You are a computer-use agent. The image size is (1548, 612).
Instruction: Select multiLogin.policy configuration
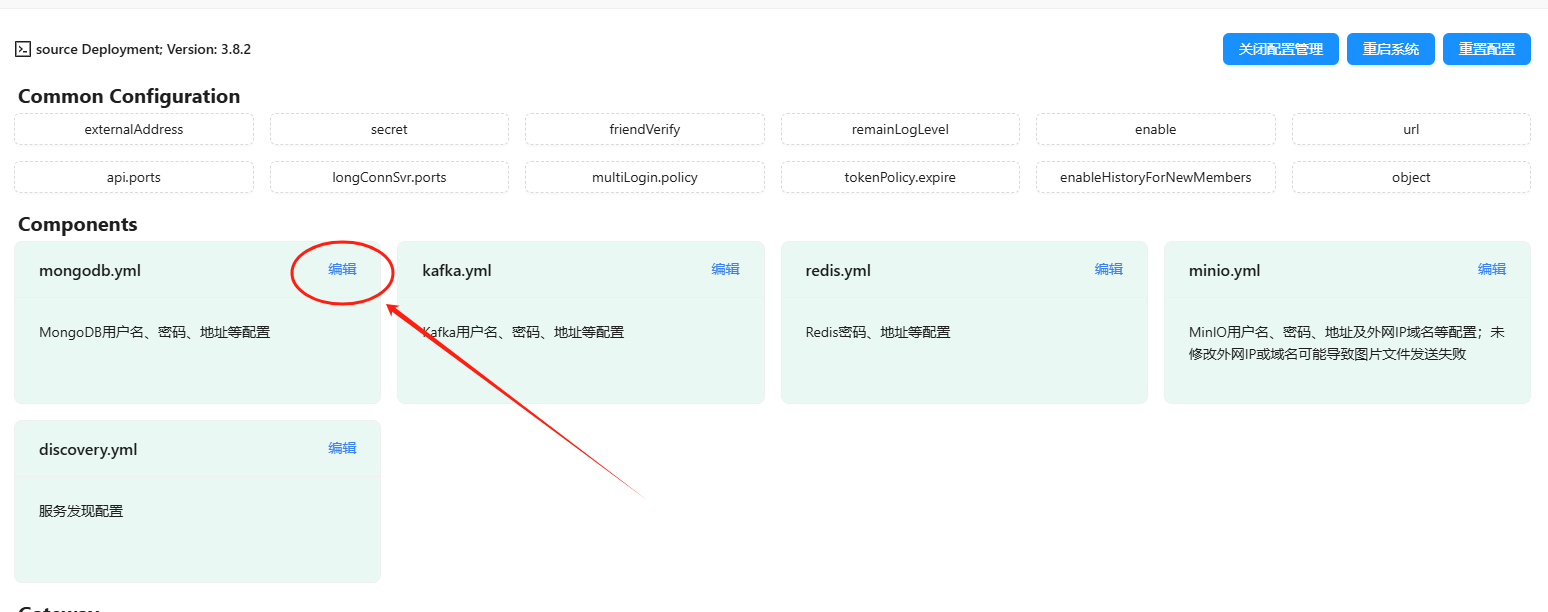pyautogui.click(x=645, y=177)
